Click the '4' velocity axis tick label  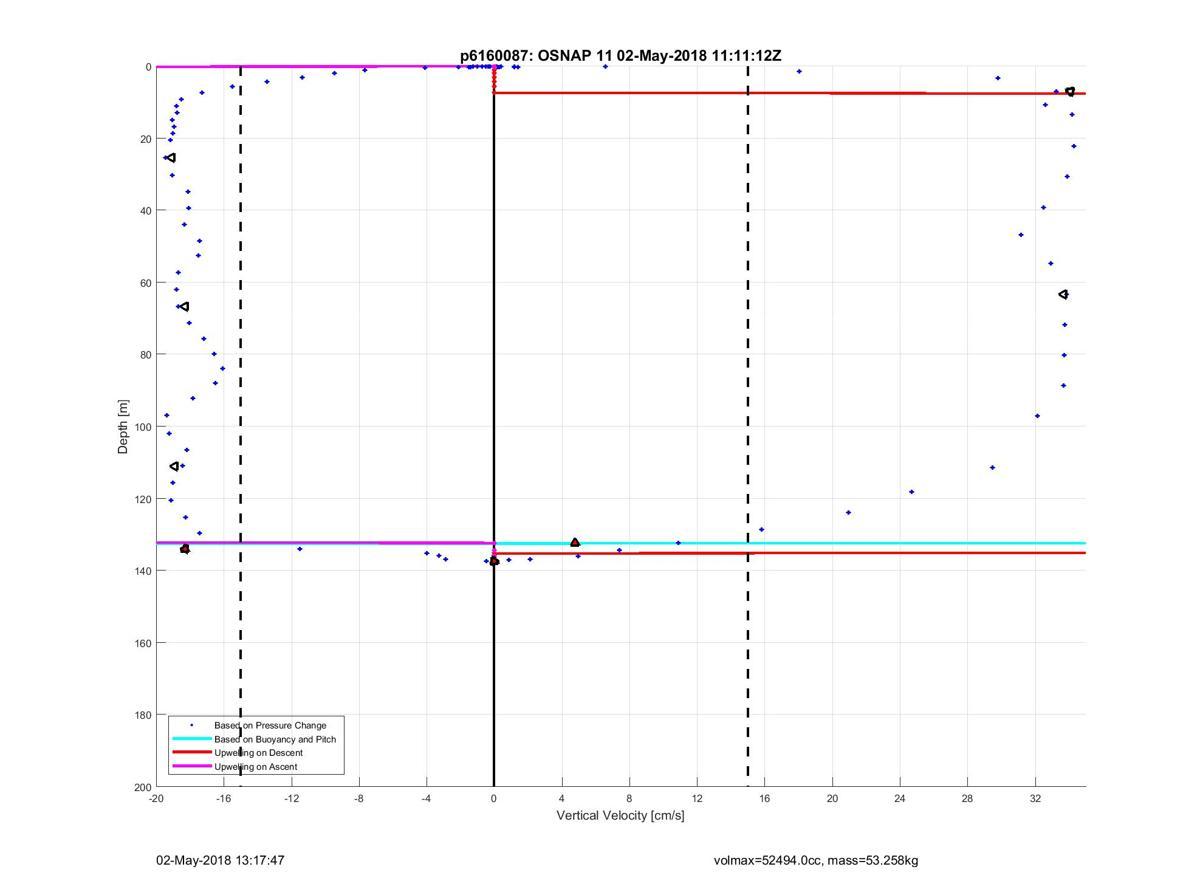[562, 799]
